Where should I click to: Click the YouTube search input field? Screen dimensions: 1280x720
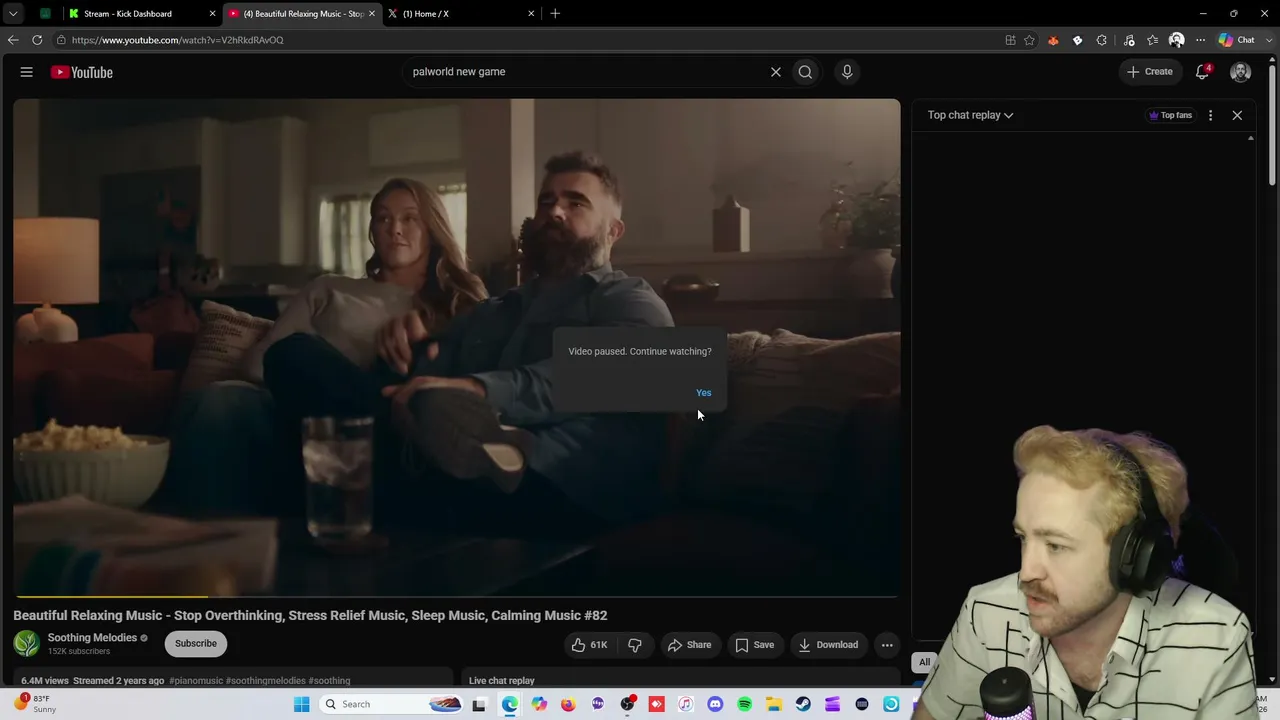tap(585, 72)
